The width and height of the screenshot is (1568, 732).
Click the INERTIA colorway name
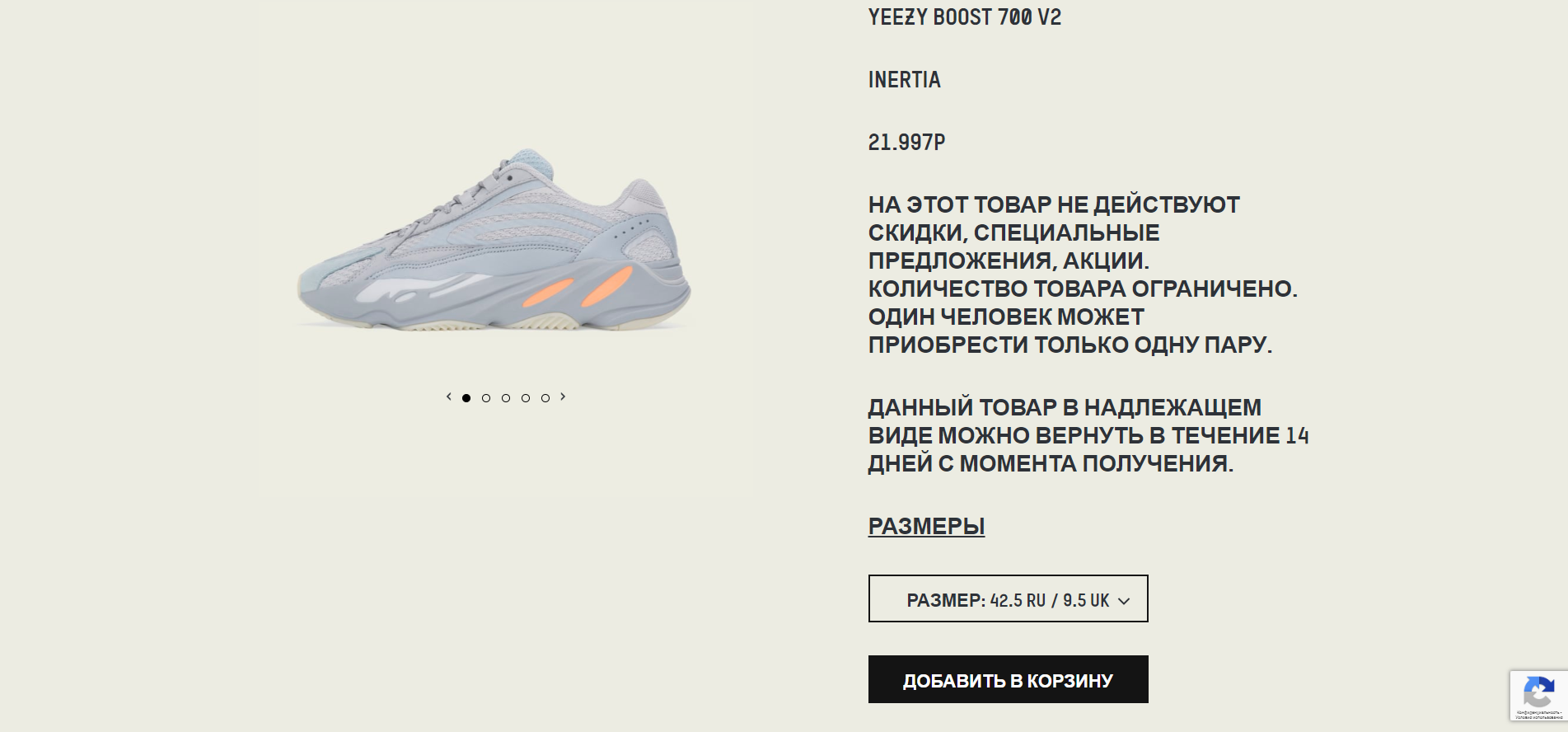pos(904,80)
